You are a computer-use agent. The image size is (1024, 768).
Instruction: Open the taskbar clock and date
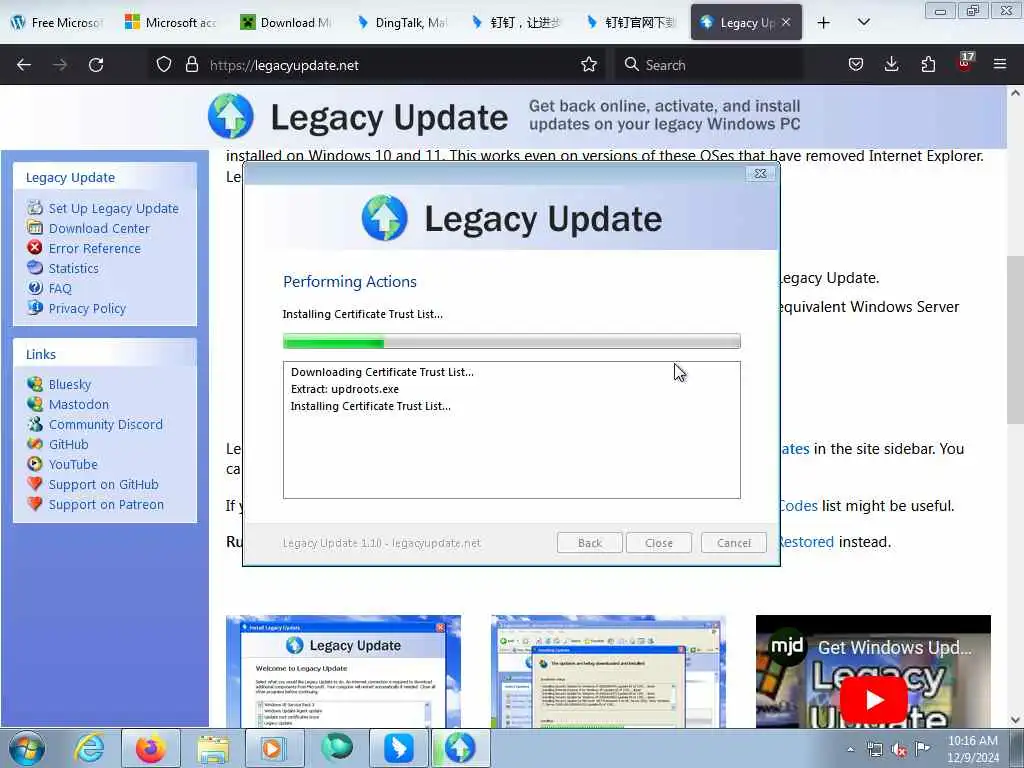[x=973, y=749]
